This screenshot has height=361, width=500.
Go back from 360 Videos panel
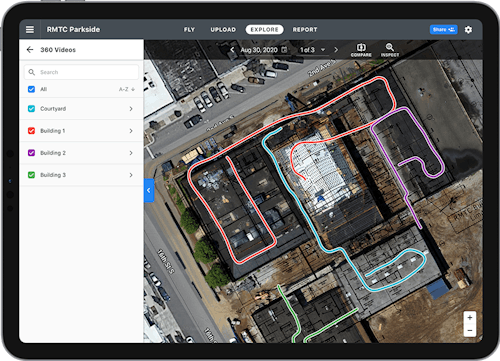click(x=30, y=50)
